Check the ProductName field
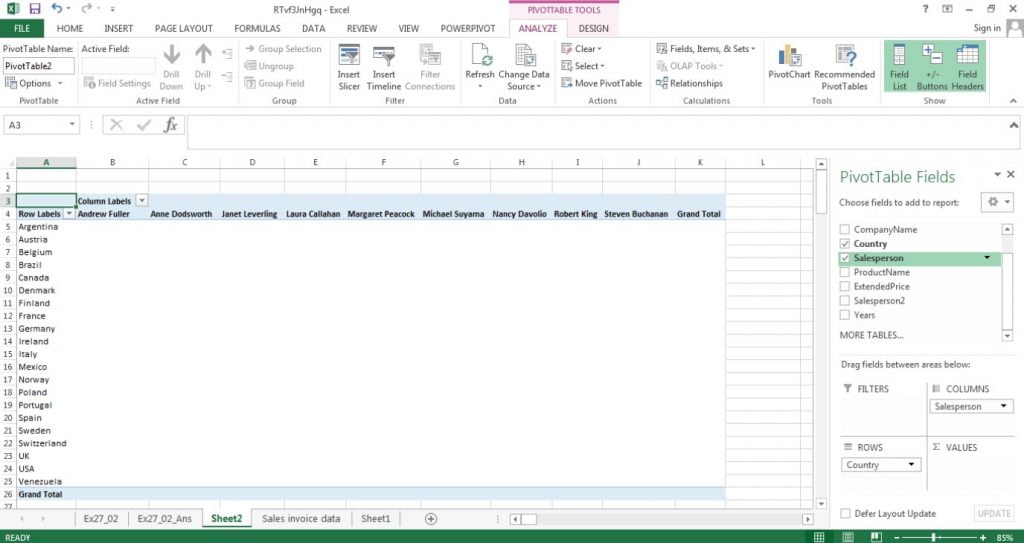 844,272
